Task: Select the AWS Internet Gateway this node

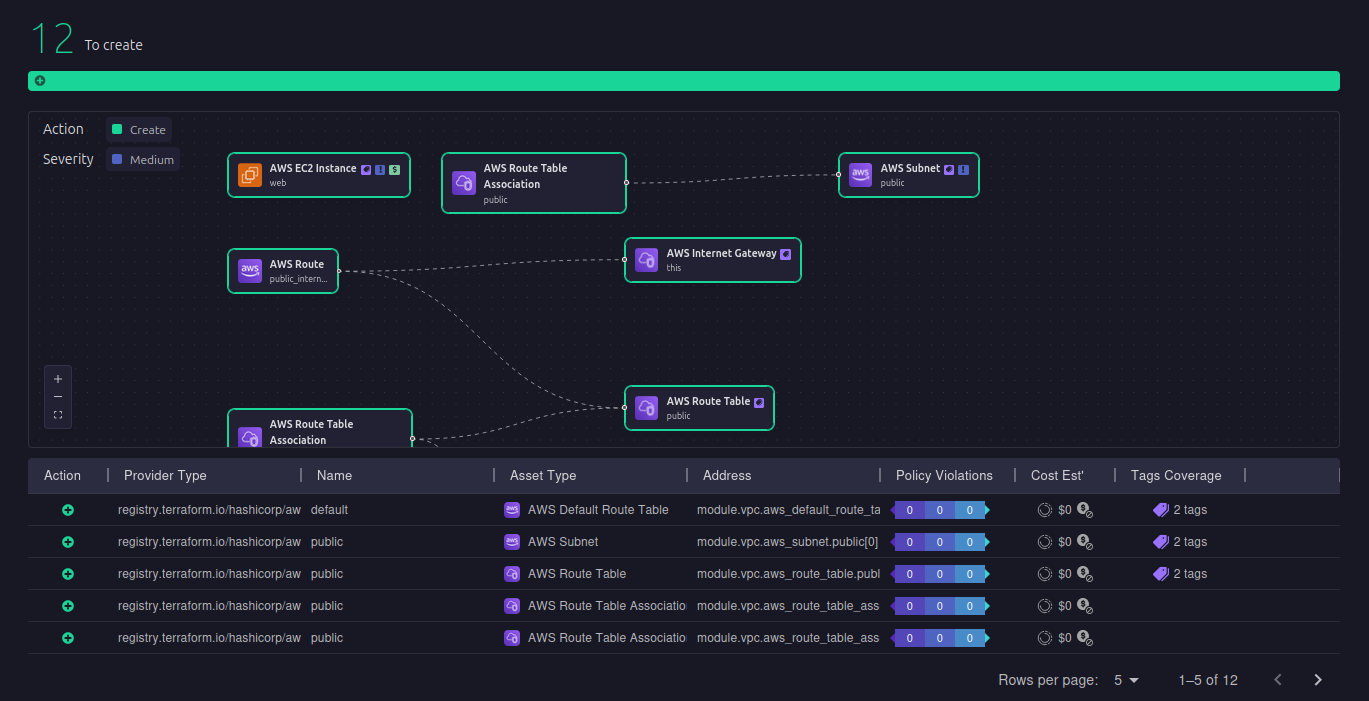Action: coord(713,260)
